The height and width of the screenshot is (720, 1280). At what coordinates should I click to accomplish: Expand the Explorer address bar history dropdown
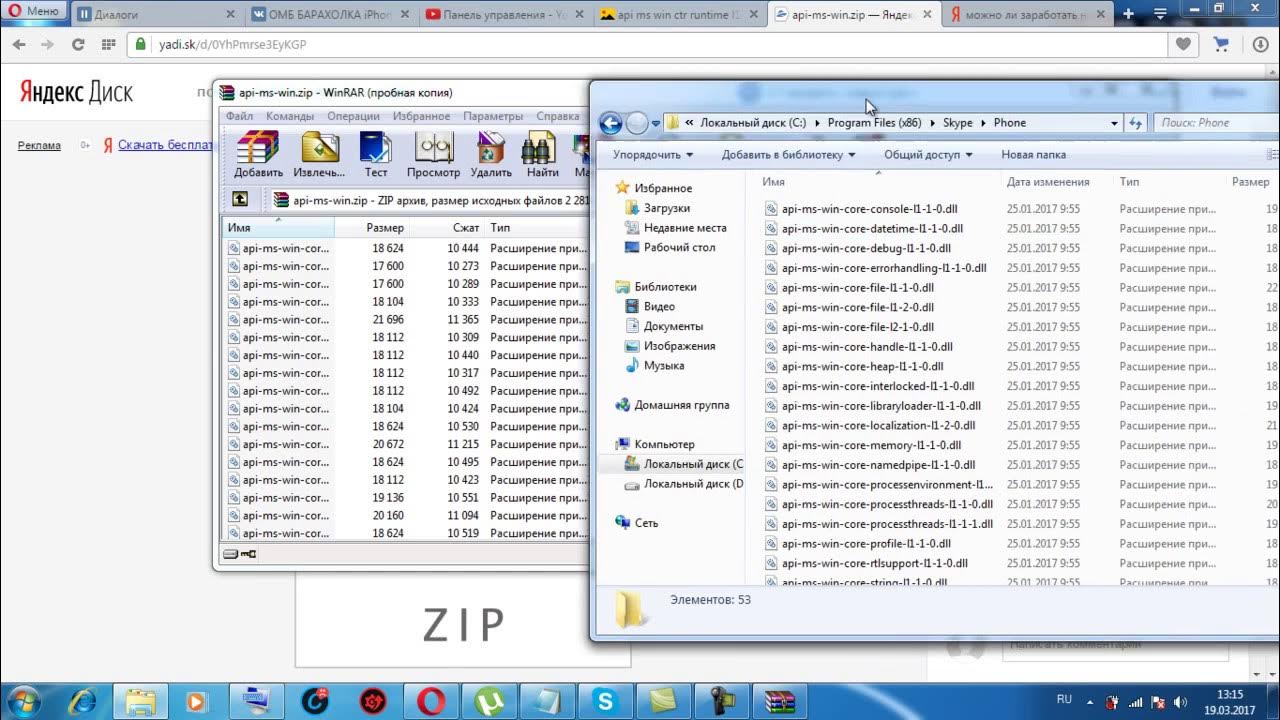(1114, 123)
